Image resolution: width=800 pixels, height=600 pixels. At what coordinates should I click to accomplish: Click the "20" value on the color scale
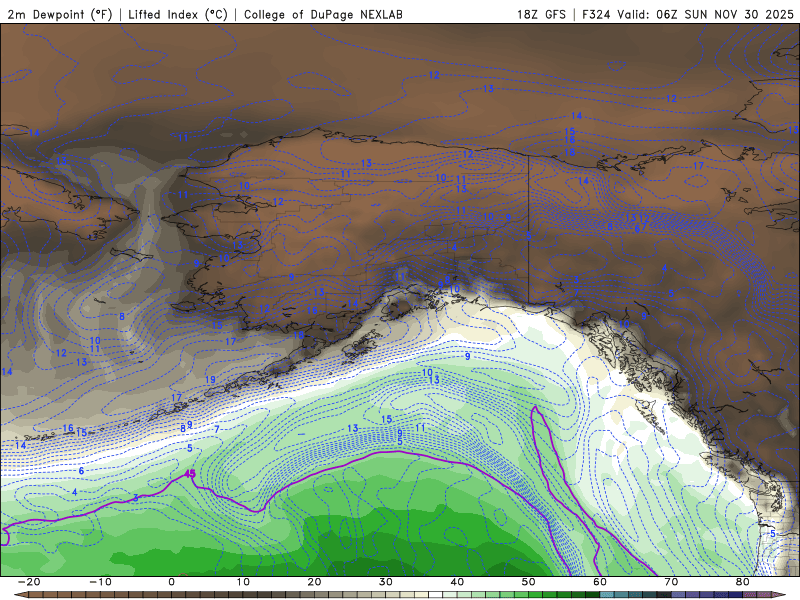314,582
